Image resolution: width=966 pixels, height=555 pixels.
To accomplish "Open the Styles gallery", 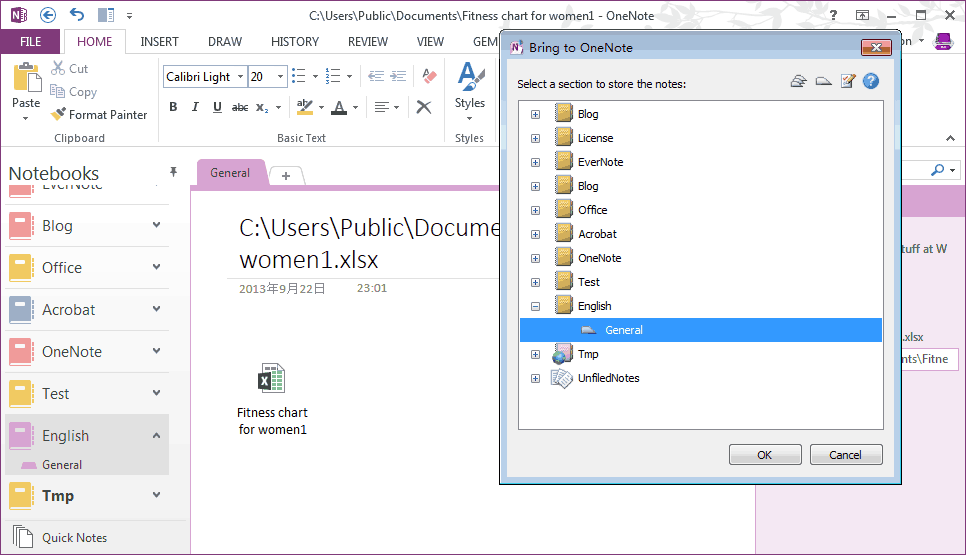I will coord(470,91).
